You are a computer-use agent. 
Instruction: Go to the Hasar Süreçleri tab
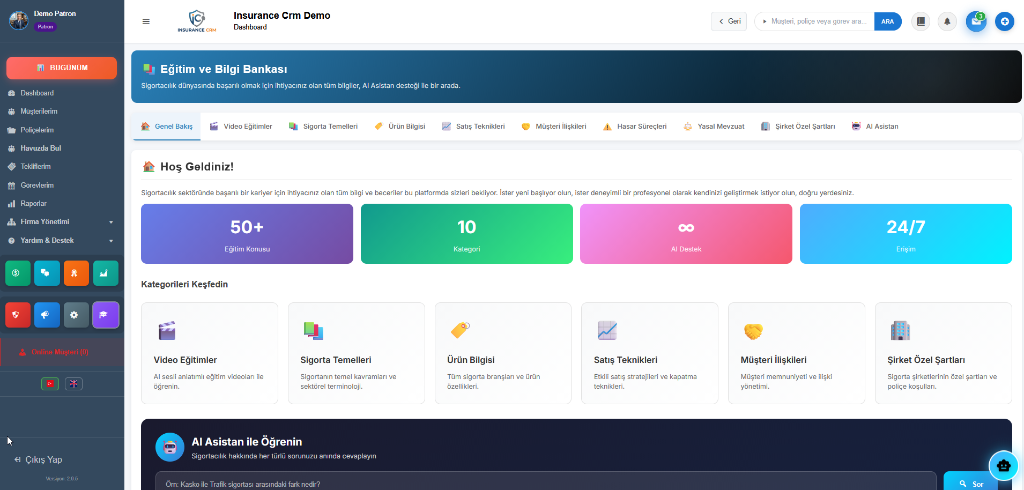[x=634, y=126]
